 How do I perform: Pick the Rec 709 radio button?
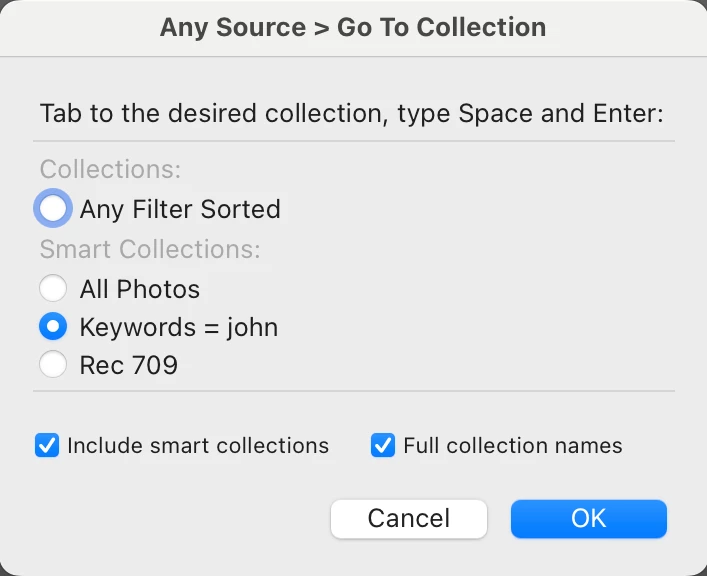coord(53,365)
